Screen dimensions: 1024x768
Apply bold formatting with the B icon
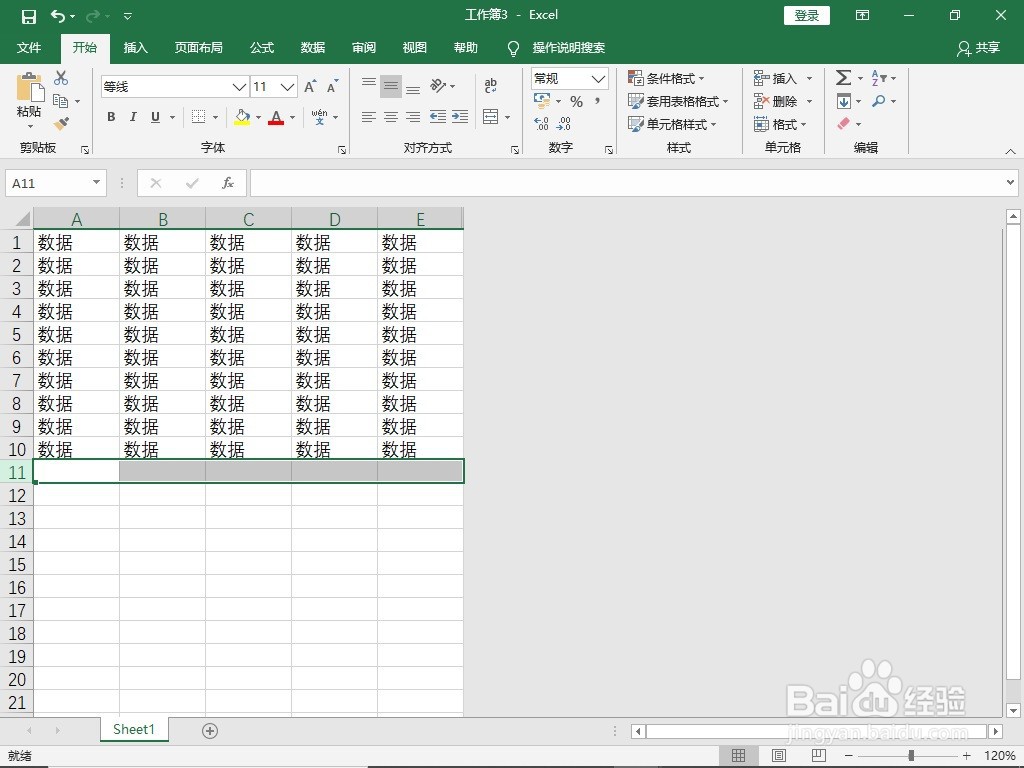(110, 117)
